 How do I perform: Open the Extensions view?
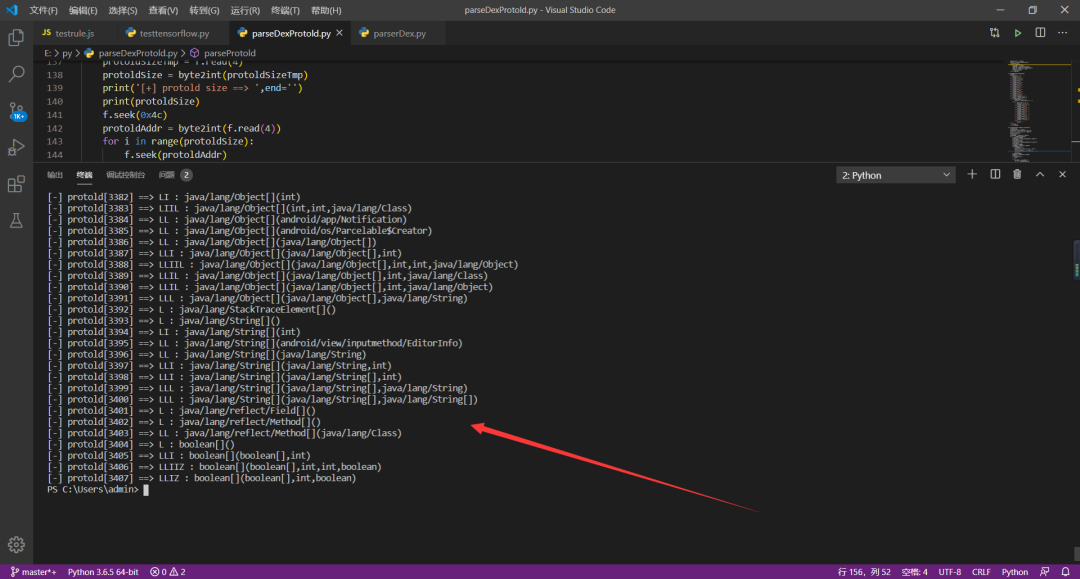point(16,184)
